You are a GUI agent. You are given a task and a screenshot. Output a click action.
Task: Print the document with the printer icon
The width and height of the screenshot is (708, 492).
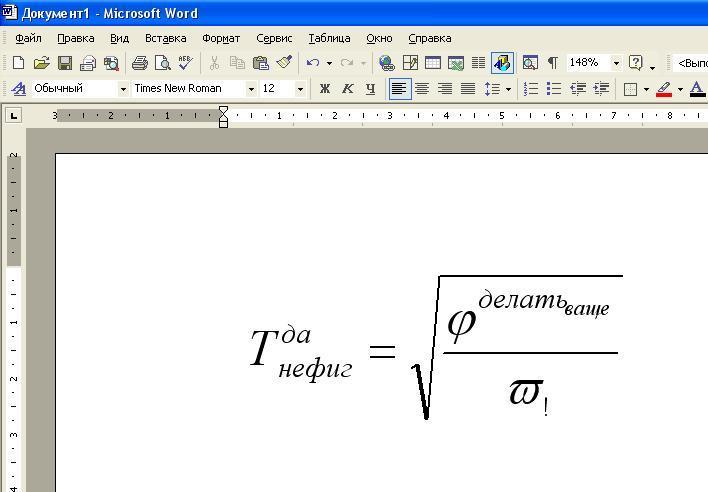pos(140,63)
